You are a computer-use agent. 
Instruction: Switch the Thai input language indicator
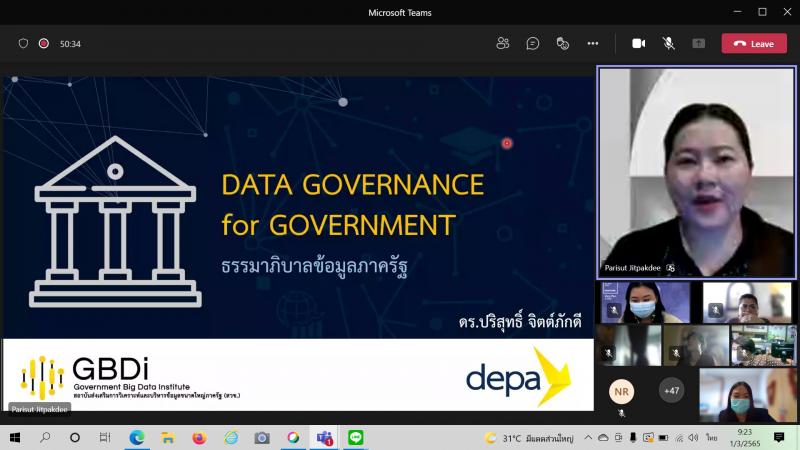click(712, 438)
